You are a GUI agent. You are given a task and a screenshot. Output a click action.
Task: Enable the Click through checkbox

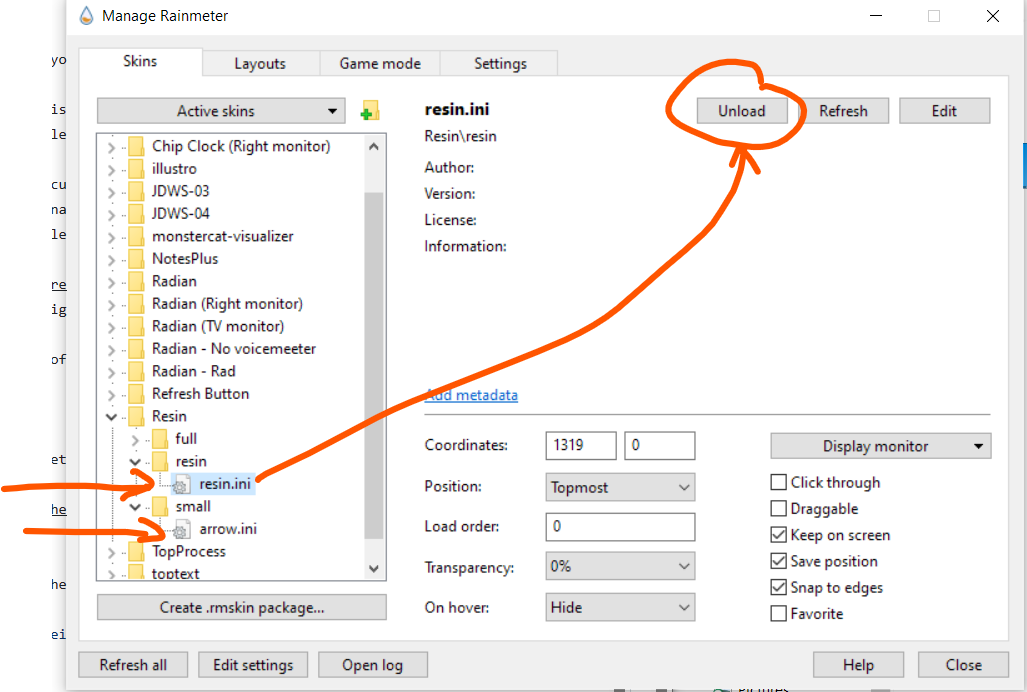click(778, 483)
